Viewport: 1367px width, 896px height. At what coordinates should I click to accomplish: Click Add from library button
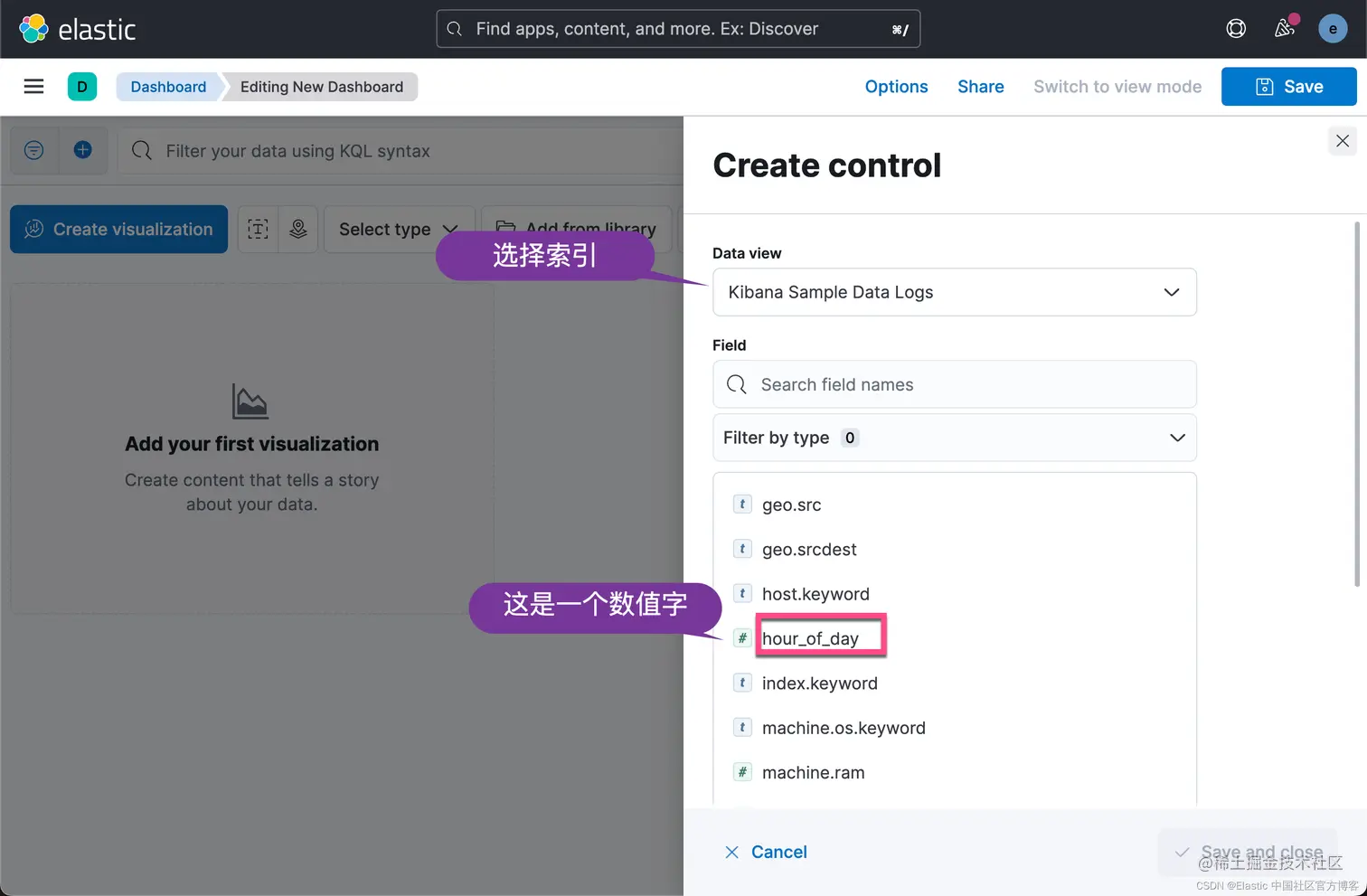[x=579, y=229]
